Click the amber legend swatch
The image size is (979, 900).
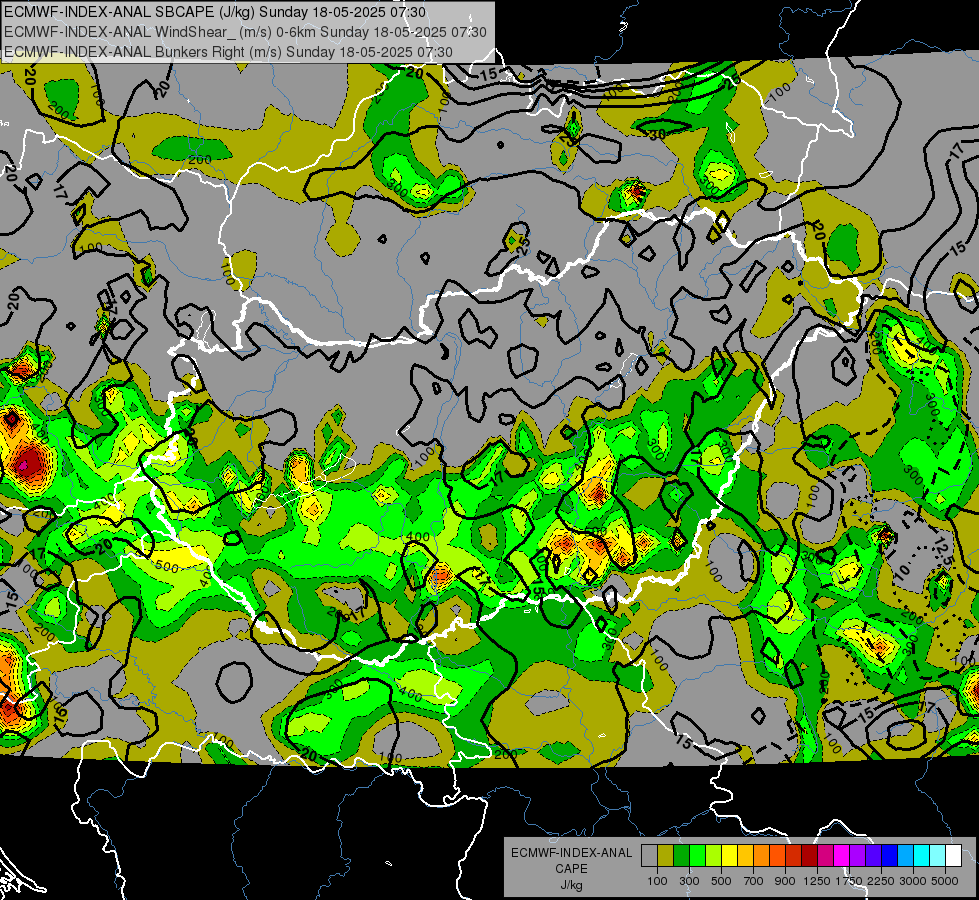coord(745,855)
